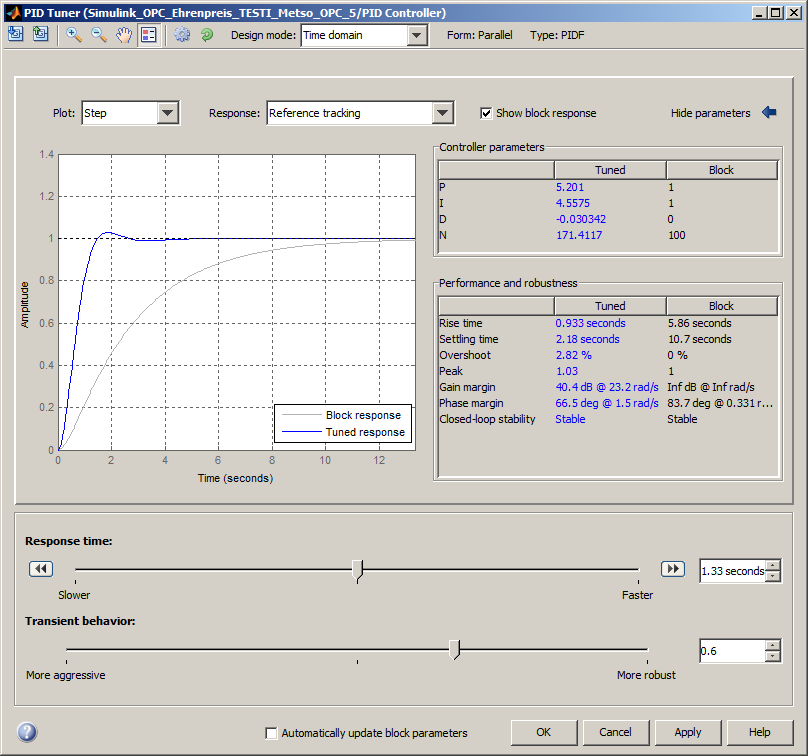Click the blue Hide parameters arrow icon
Viewport: 808px width, 756px height.
point(769,112)
